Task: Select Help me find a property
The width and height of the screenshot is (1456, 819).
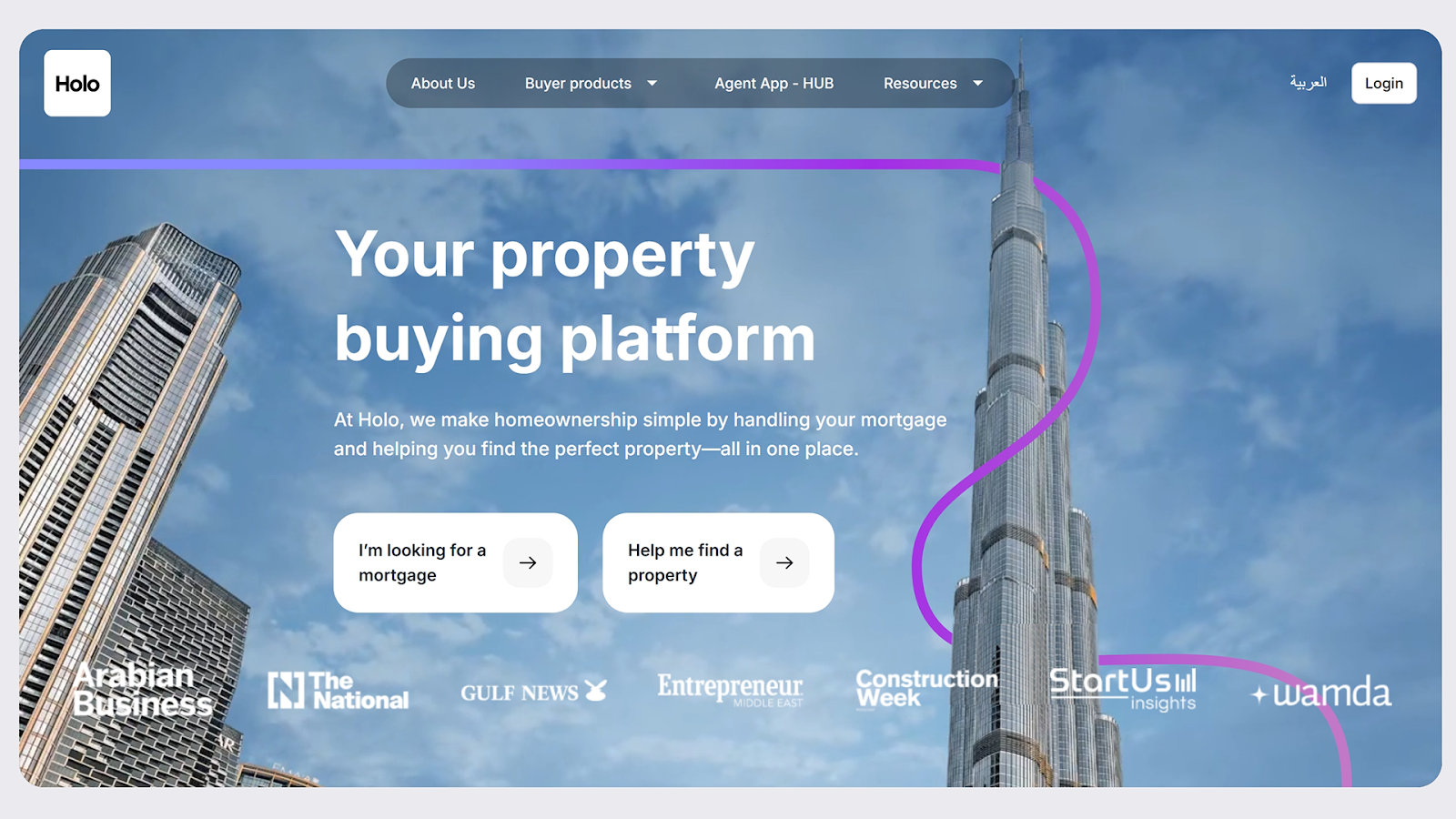Action: (x=718, y=562)
